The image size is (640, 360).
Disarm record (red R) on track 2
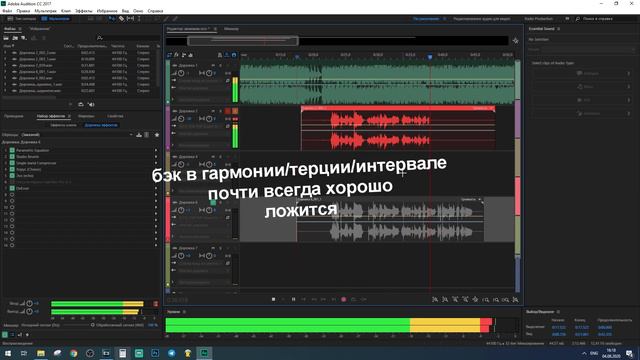click(228, 111)
